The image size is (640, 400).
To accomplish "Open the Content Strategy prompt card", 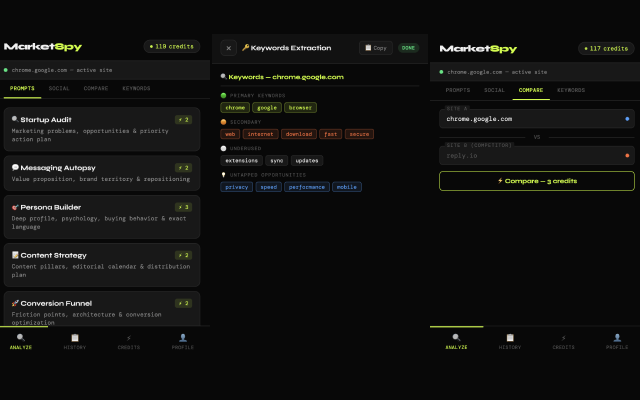I will click(102, 265).
